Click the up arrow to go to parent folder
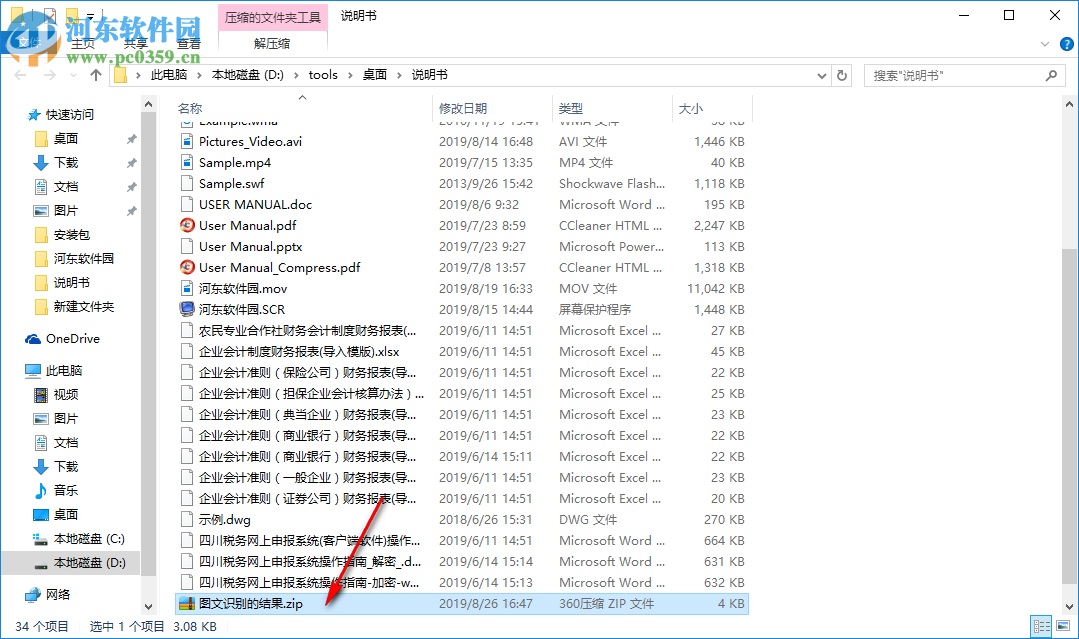Image resolution: width=1079 pixels, height=639 pixels. point(95,74)
